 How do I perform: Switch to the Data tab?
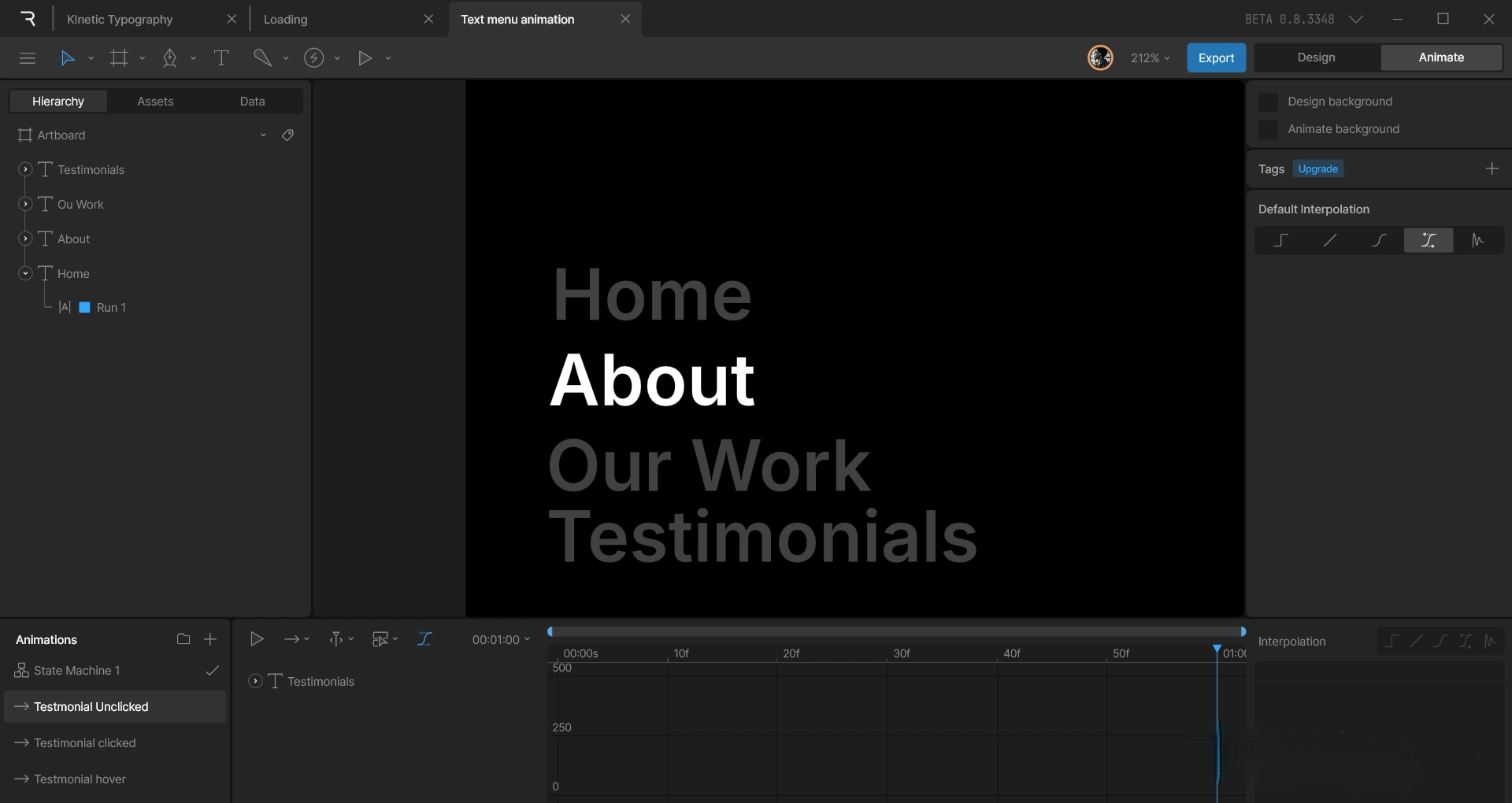point(252,101)
